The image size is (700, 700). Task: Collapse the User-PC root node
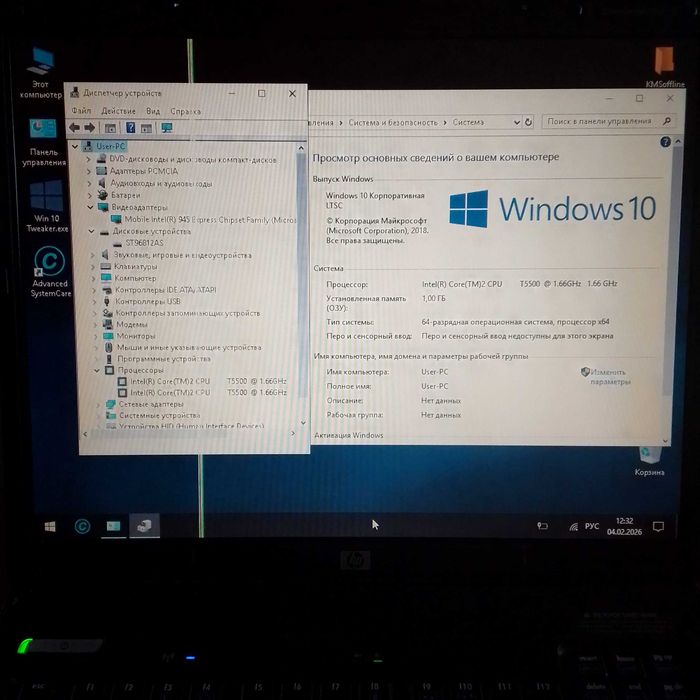point(75,146)
